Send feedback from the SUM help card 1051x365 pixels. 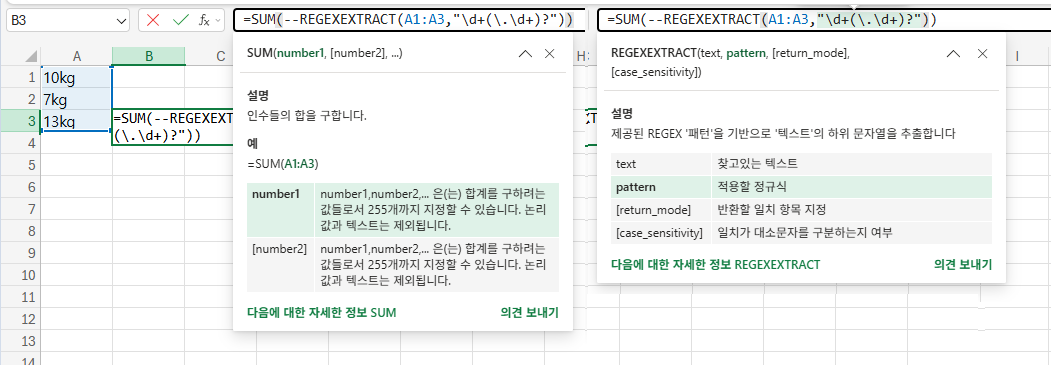tap(529, 312)
